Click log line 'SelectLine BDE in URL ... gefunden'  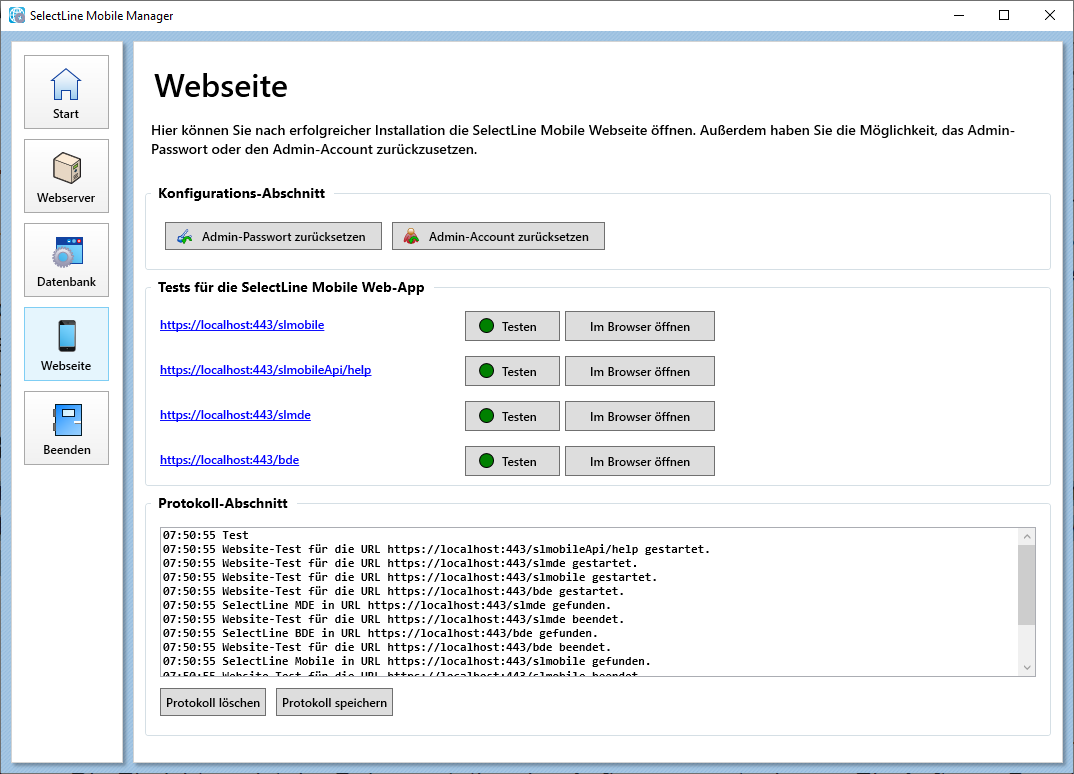[x=380, y=633]
